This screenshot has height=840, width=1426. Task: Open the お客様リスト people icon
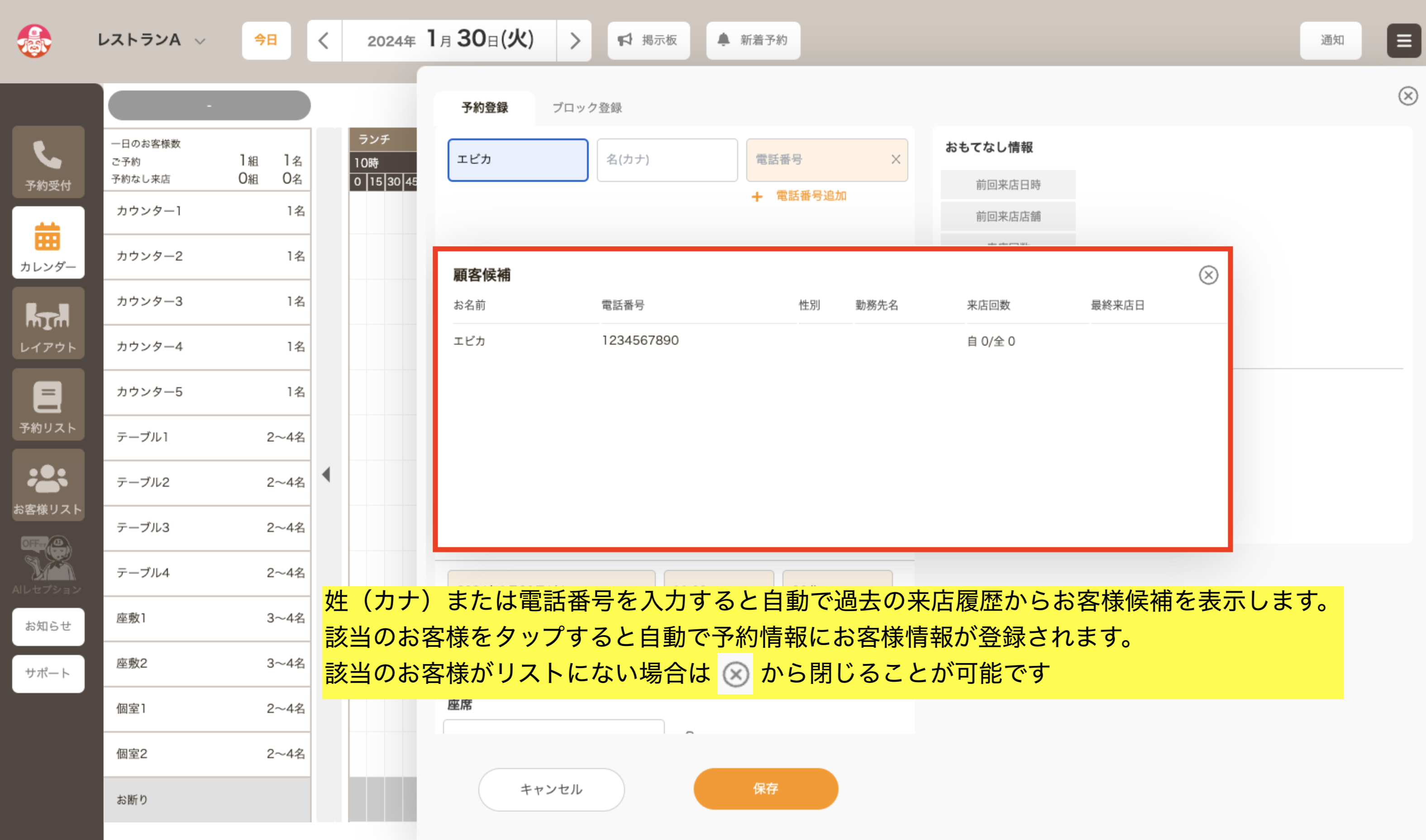coord(48,485)
